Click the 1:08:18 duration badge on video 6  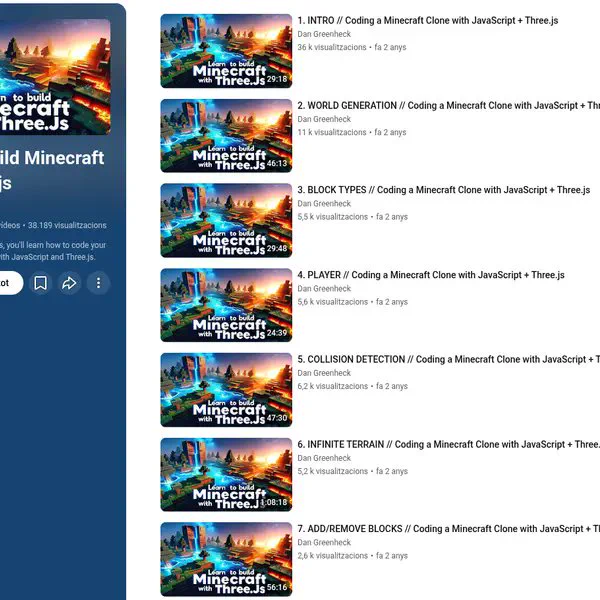point(274,502)
